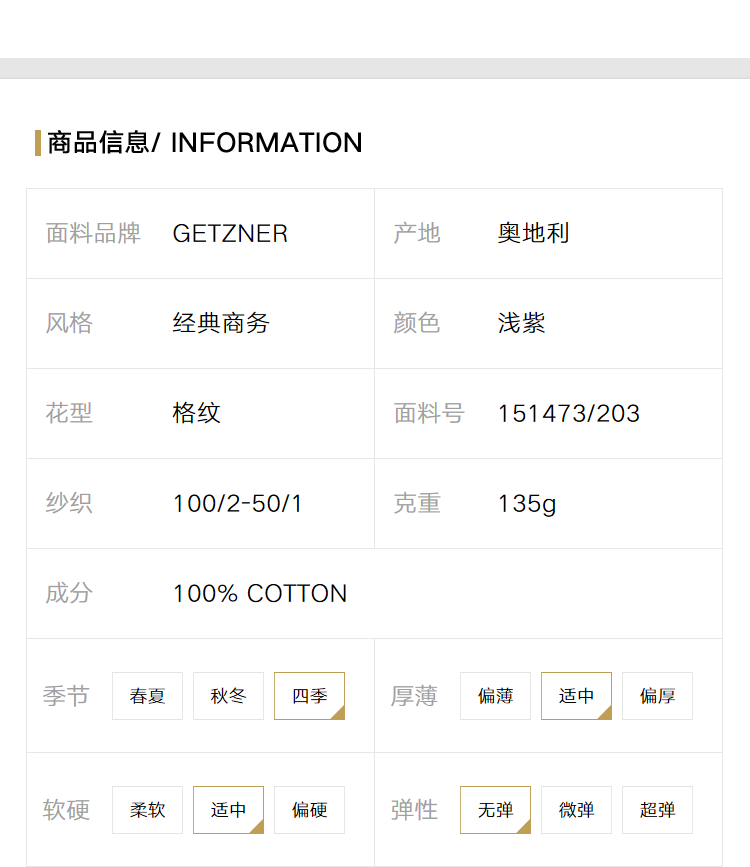Click the 100% COTTON composition text
Image resolution: width=750 pixels, height=867 pixels.
(x=260, y=593)
